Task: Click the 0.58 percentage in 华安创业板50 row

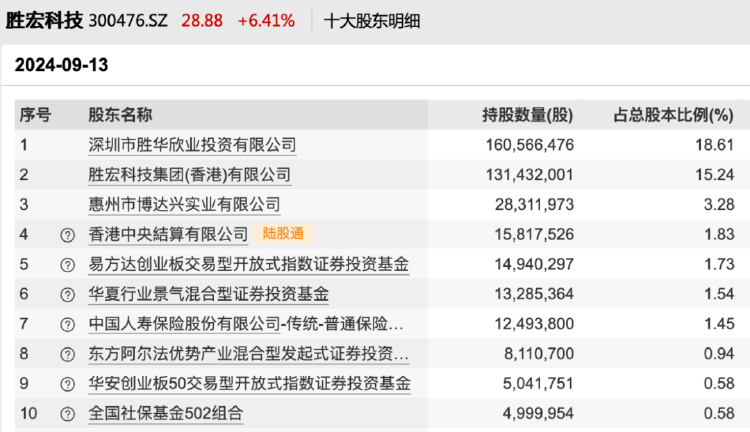Action: tap(719, 384)
